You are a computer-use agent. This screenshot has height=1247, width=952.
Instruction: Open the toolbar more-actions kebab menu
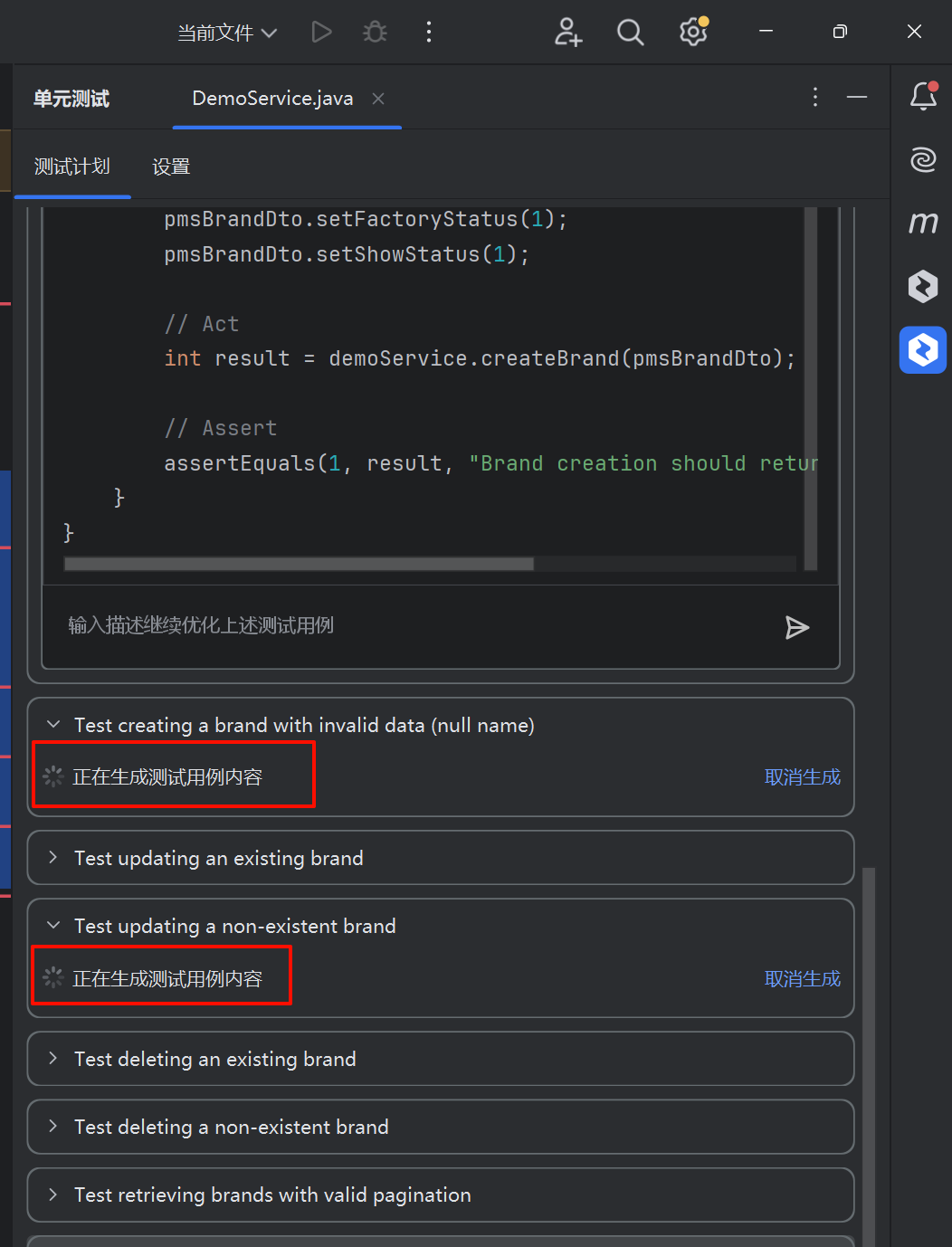[x=429, y=33]
